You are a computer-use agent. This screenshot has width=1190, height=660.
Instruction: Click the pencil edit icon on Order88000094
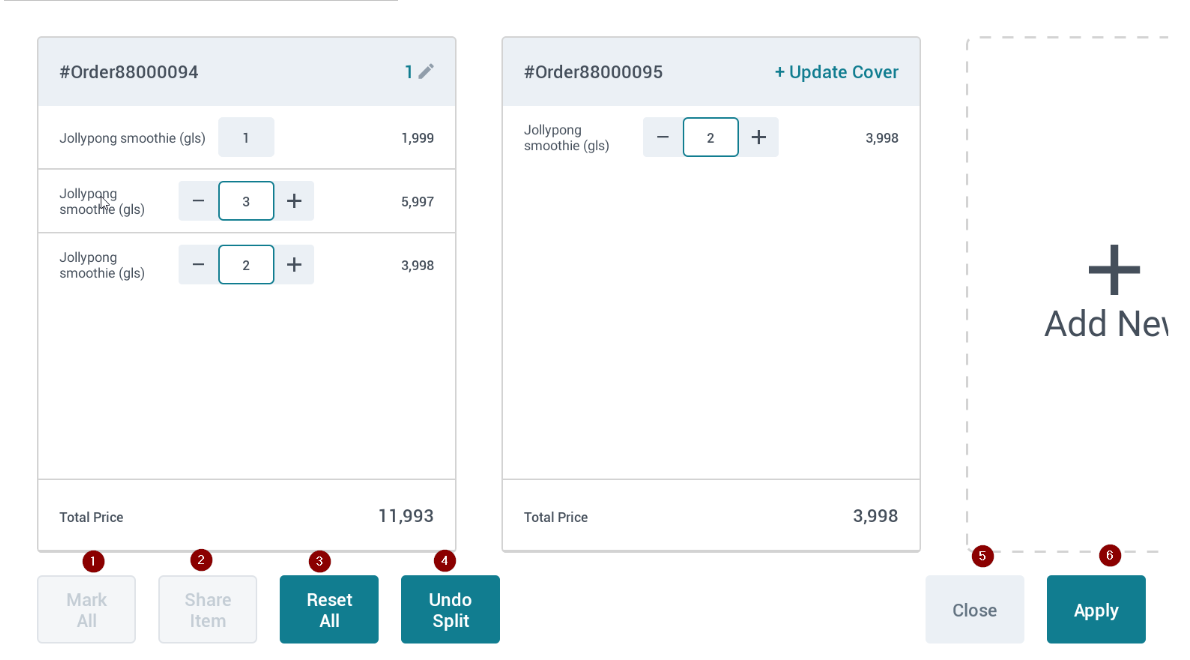[426, 72]
